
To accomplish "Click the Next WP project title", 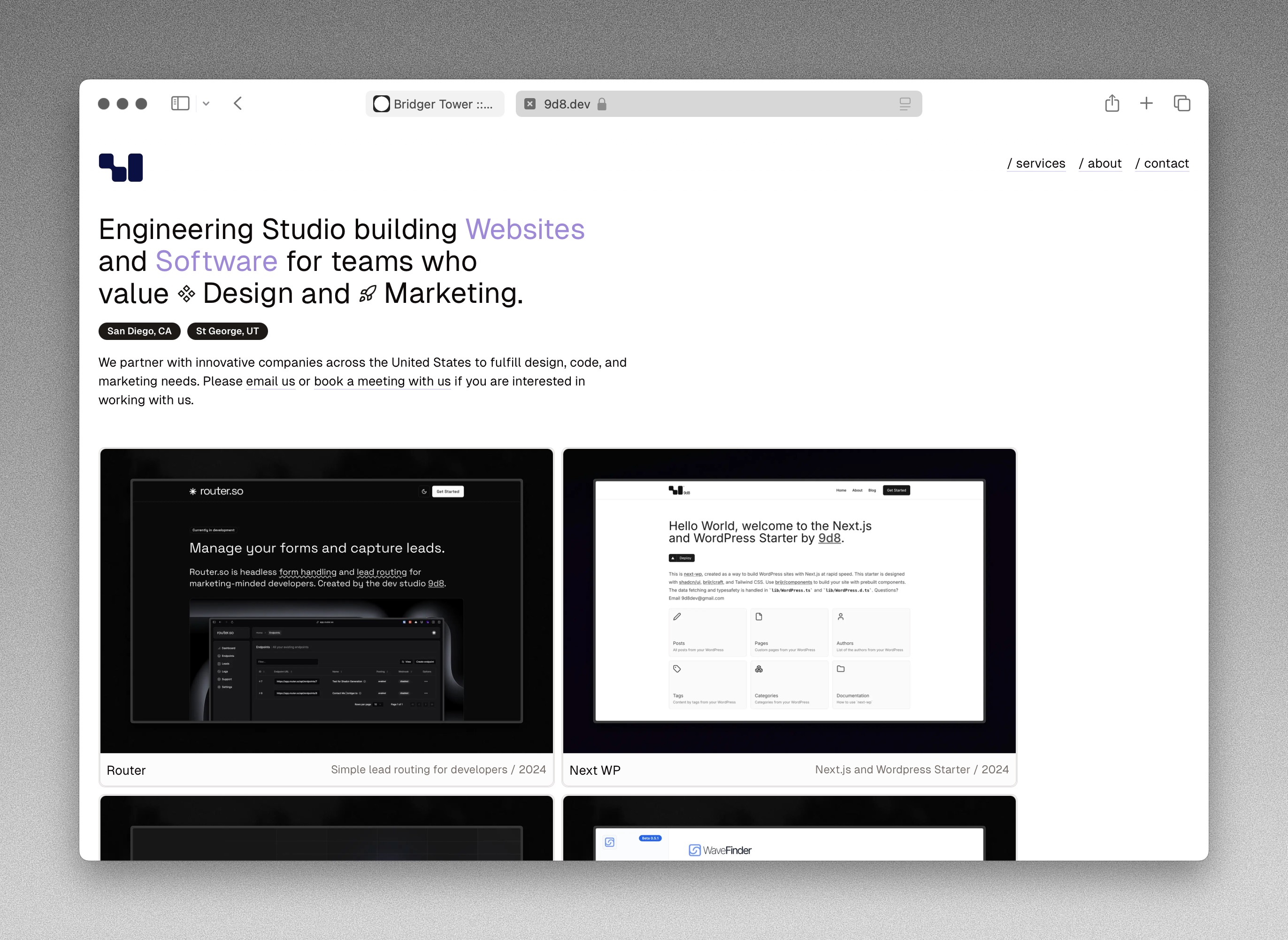I will (x=595, y=770).
